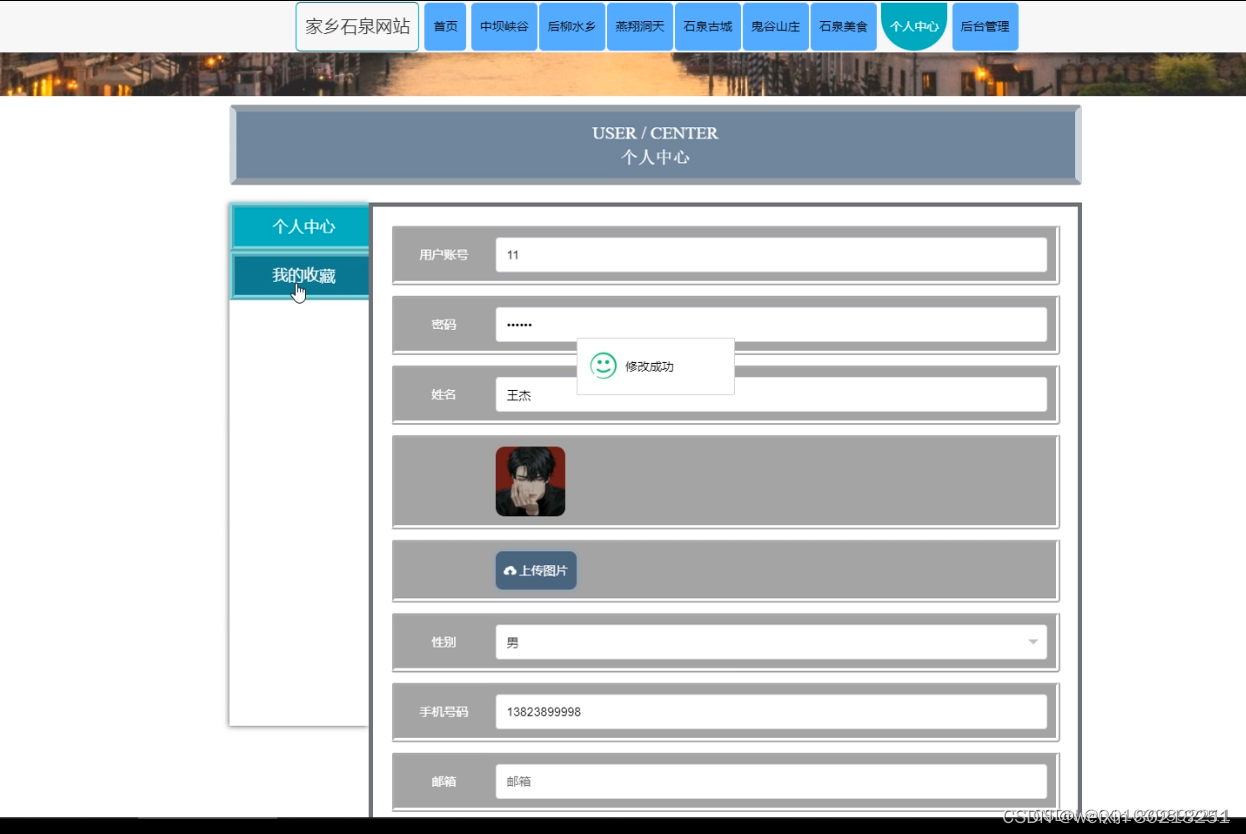Open 个人中心 from the left sidebar
The height and width of the screenshot is (834, 1246).
click(x=299, y=226)
